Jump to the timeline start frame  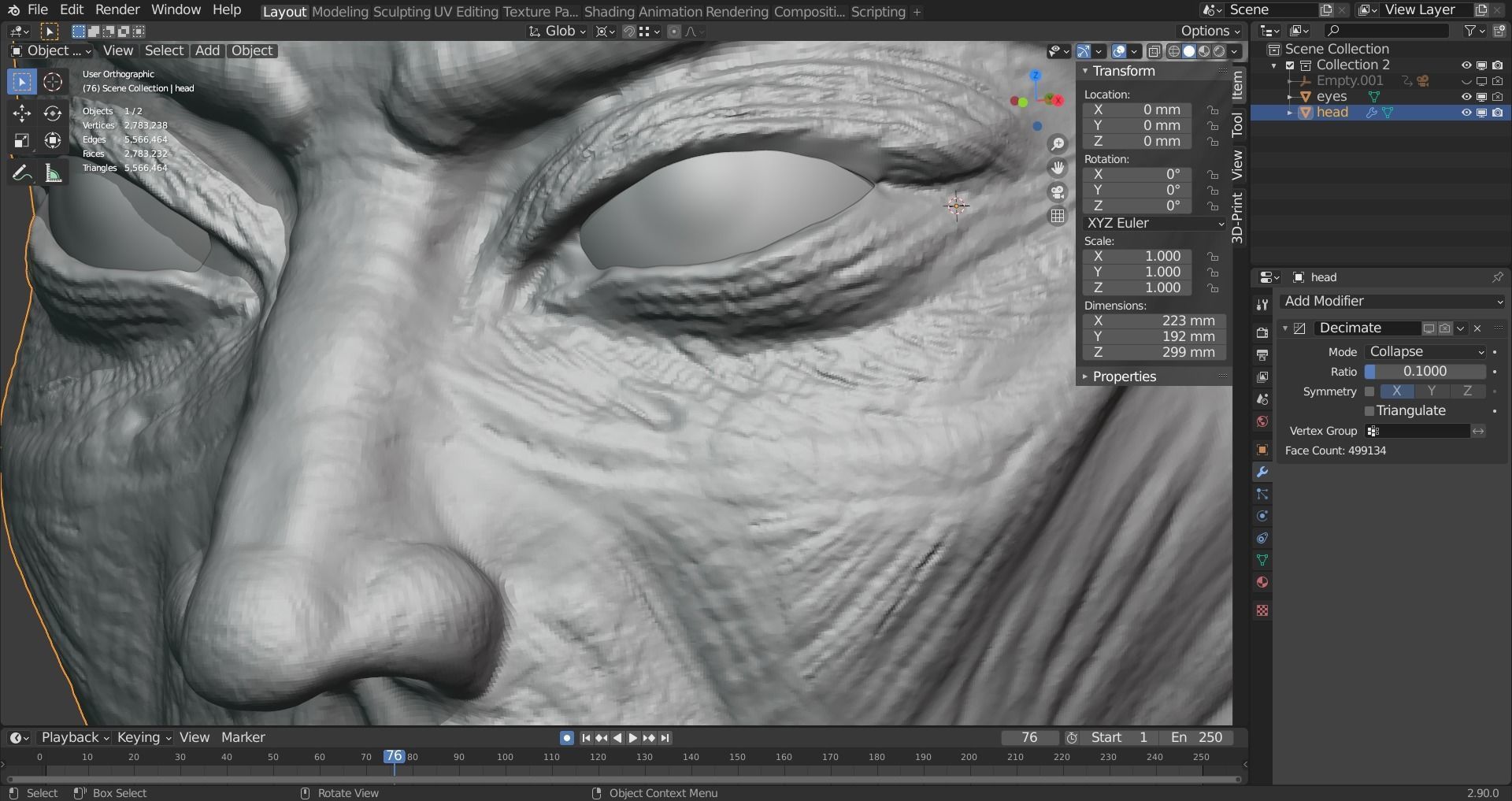tap(586, 738)
